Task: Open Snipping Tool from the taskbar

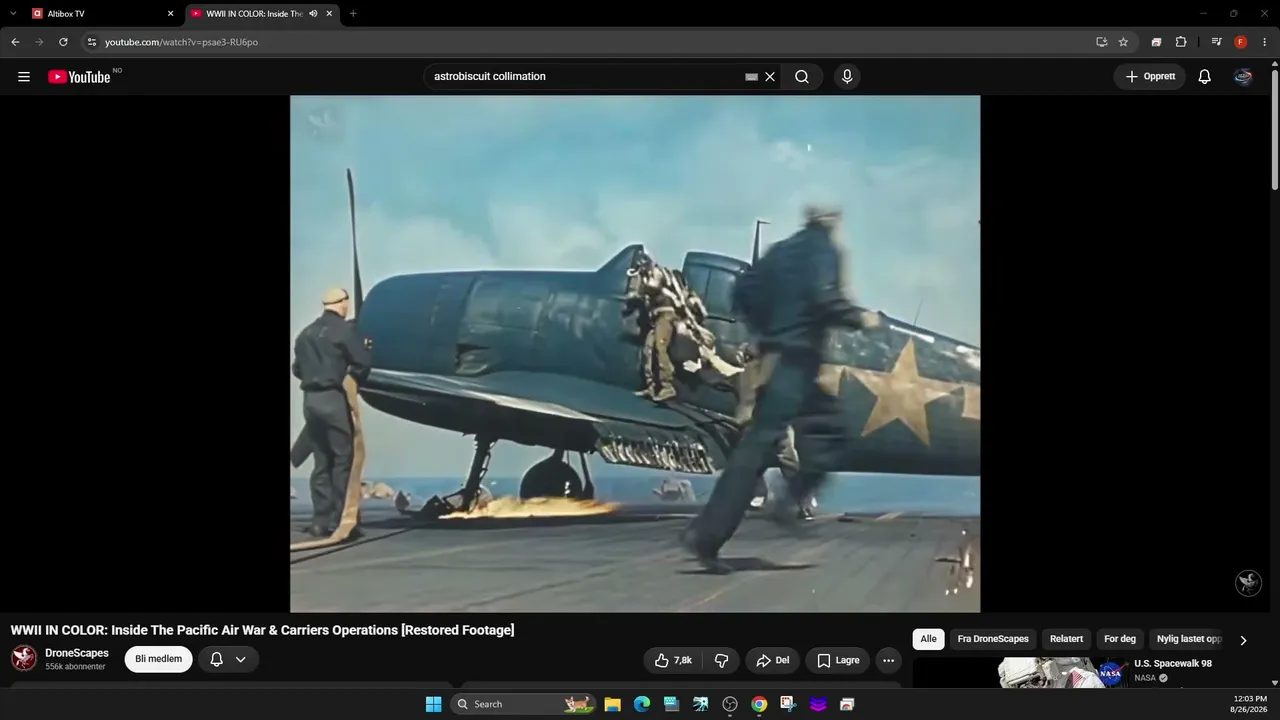Action: coord(788,704)
